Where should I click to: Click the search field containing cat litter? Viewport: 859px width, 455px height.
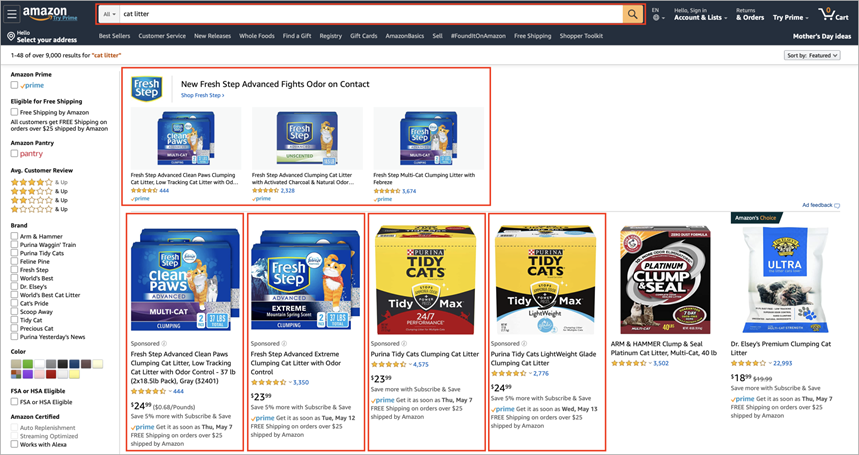pos(371,14)
